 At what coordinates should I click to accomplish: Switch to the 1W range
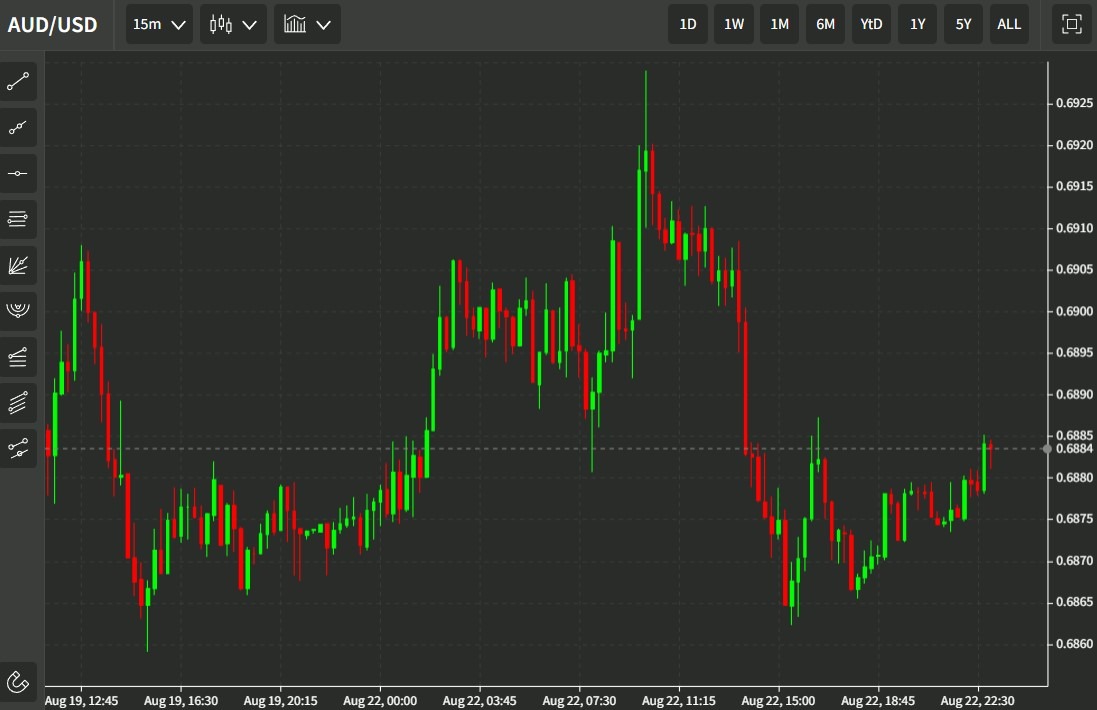coord(734,24)
